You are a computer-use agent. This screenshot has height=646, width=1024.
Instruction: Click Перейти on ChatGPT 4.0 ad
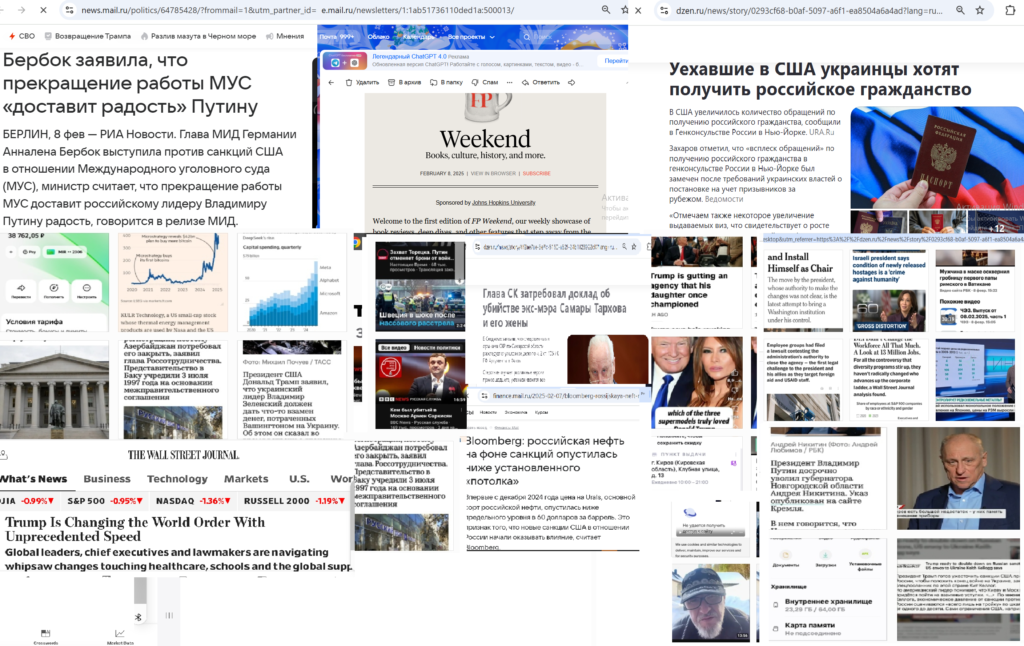615,61
